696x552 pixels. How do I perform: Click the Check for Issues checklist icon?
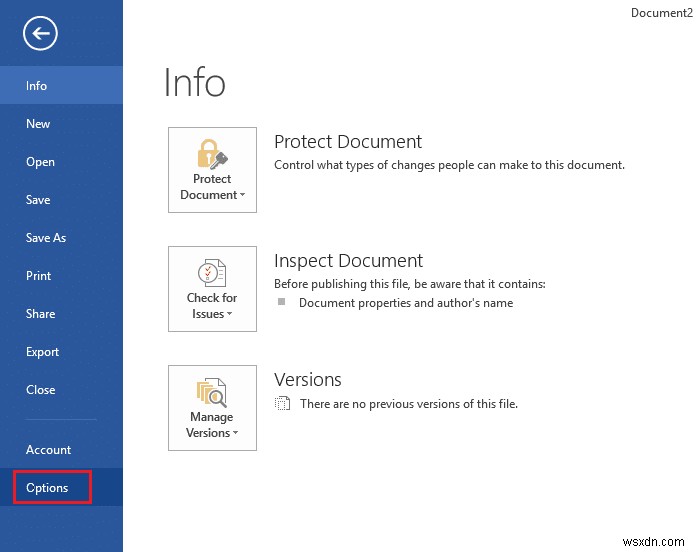click(212, 272)
